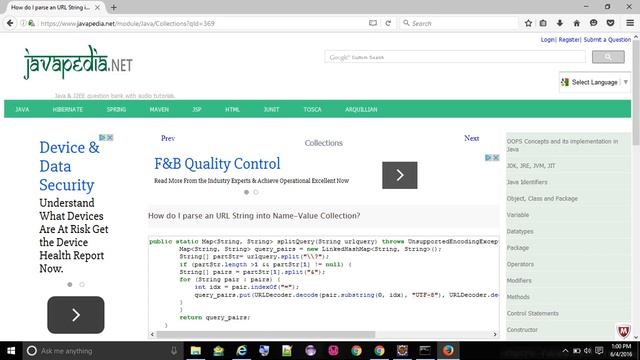The width and height of the screenshot is (640, 360).
Task: Click AdChoices icon on the F&B ad
Action: [x=488, y=158]
